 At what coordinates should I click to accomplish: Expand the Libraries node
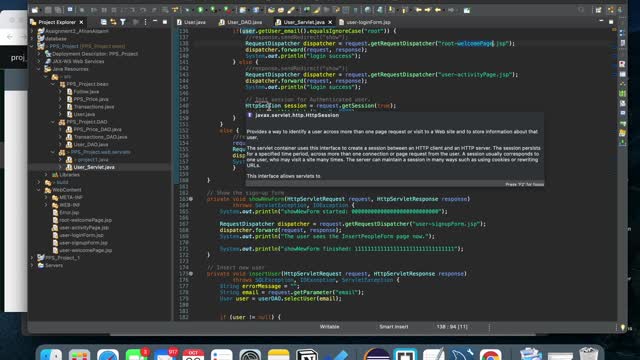[46, 175]
